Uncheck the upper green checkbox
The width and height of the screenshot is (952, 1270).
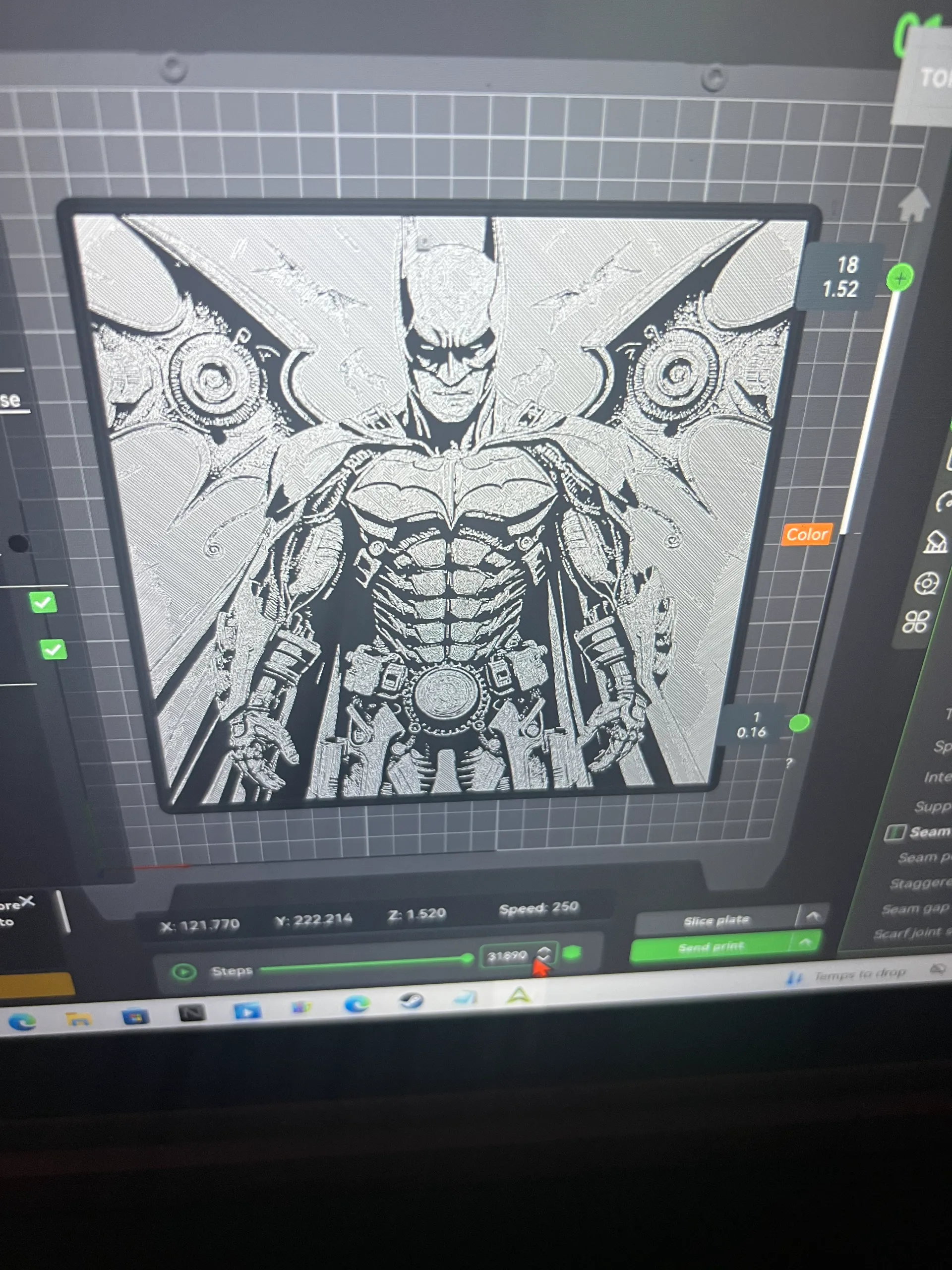click(44, 603)
